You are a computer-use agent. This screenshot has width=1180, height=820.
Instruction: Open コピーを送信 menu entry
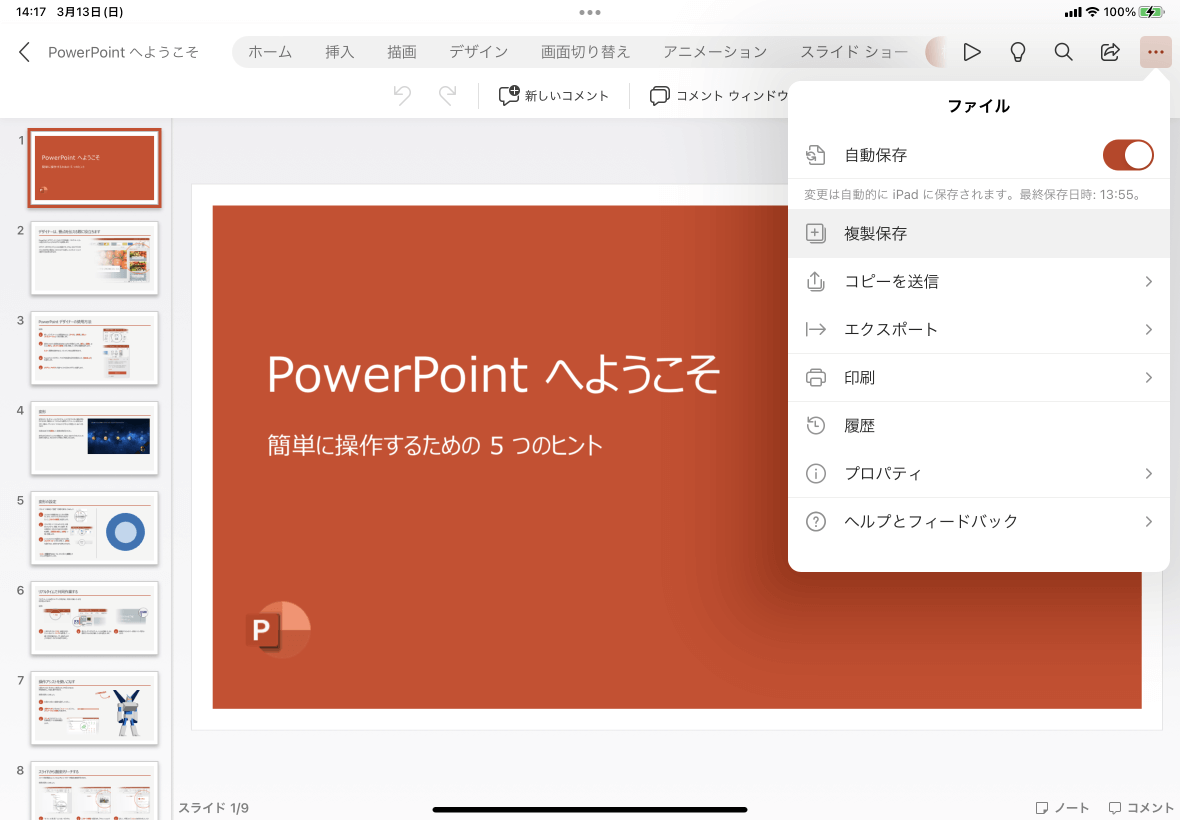click(978, 281)
